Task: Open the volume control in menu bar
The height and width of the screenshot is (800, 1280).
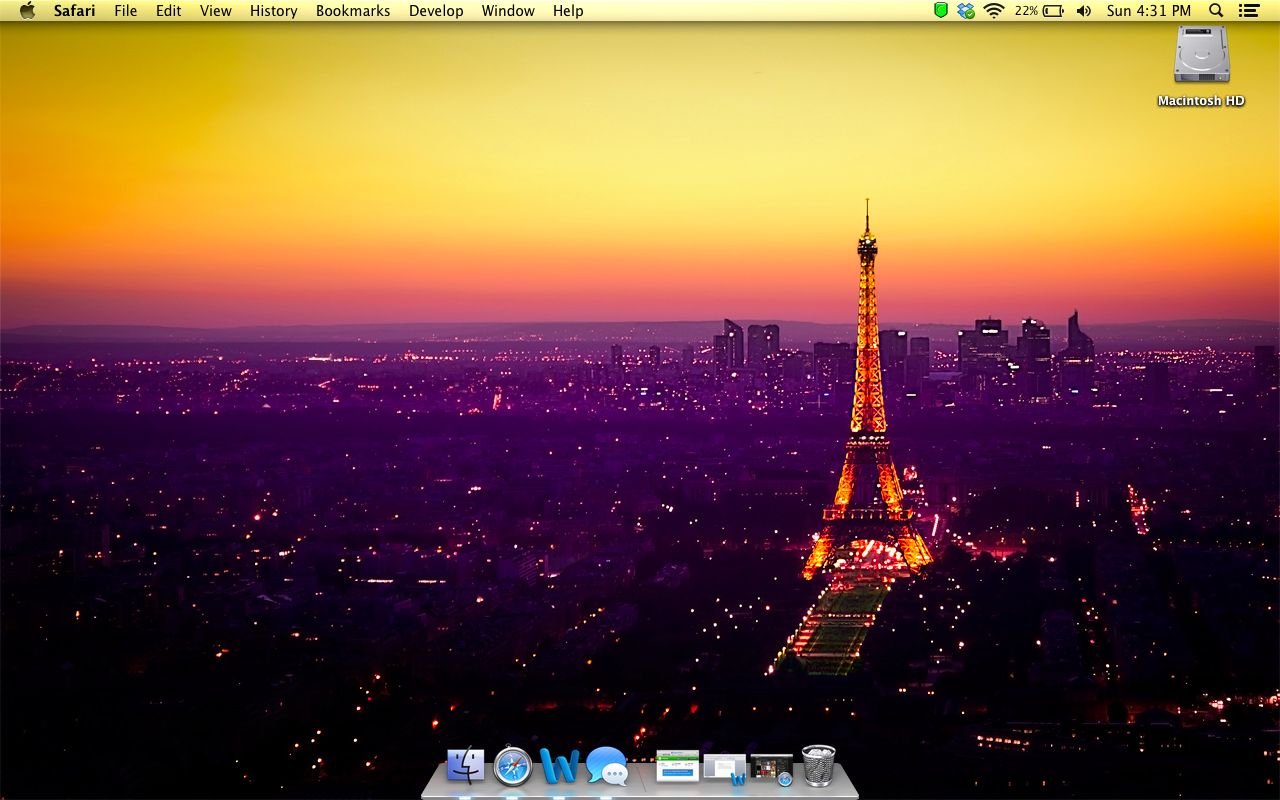Action: click(1084, 11)
